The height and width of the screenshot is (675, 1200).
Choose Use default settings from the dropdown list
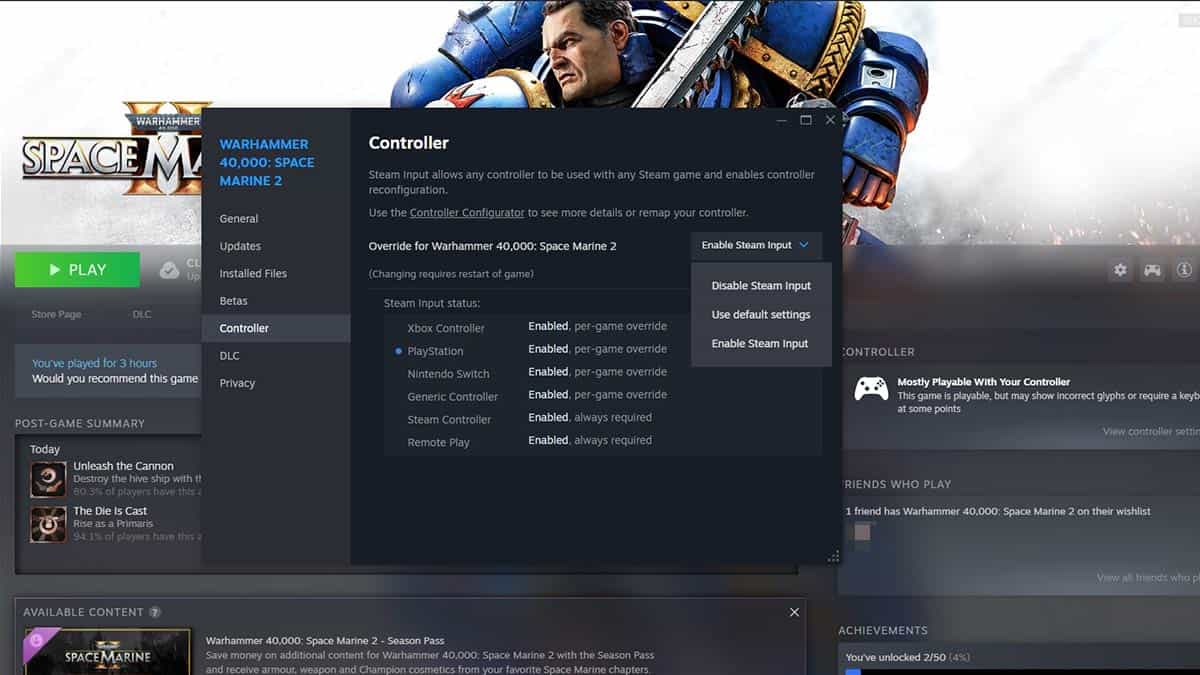click(x=761, y=315)
